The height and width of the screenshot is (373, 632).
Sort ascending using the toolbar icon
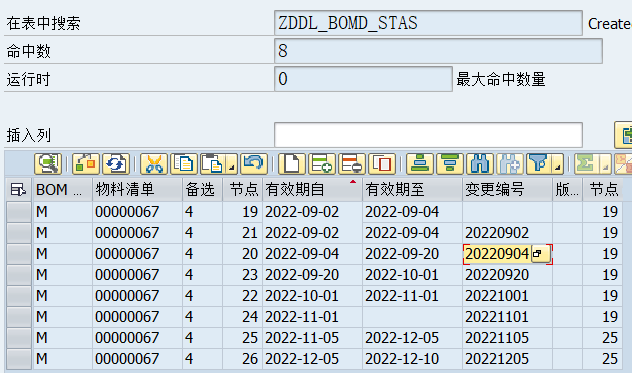pyautogui.click(x=420, y=164)
